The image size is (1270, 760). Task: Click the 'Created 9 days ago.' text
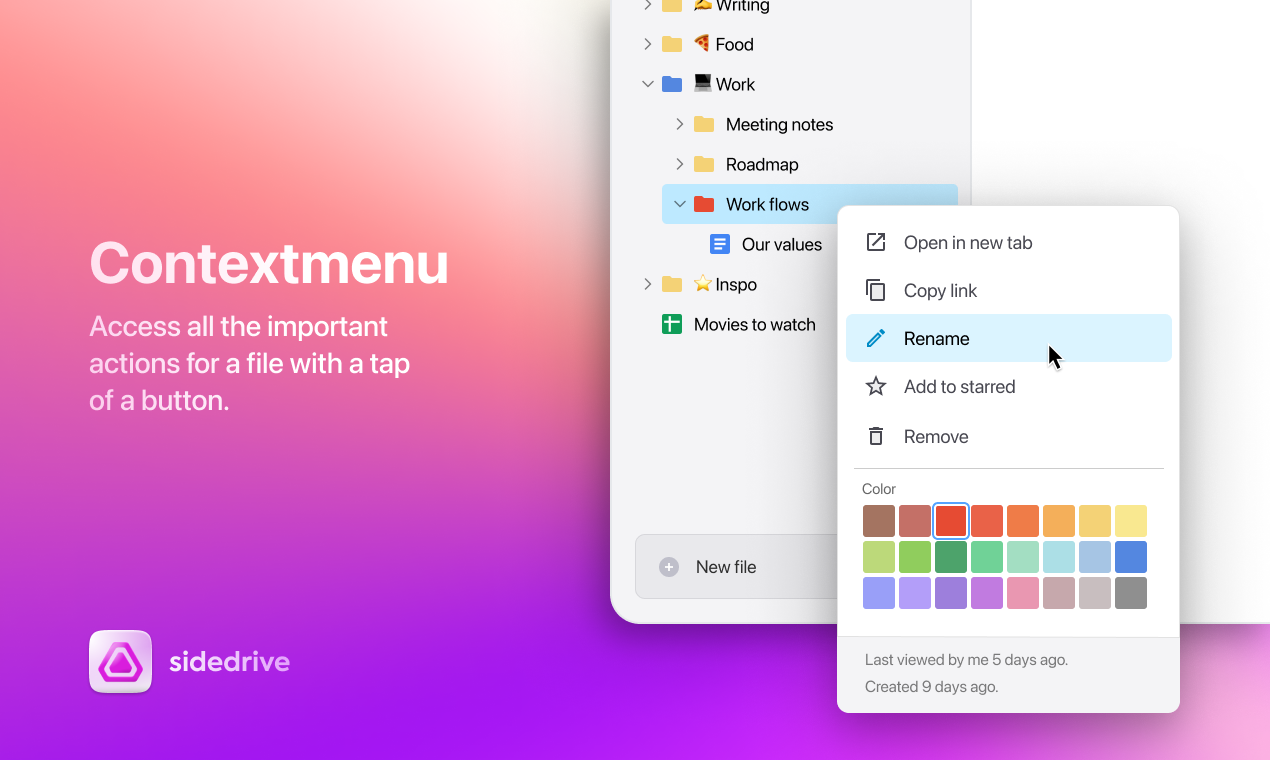click(931, 687)
